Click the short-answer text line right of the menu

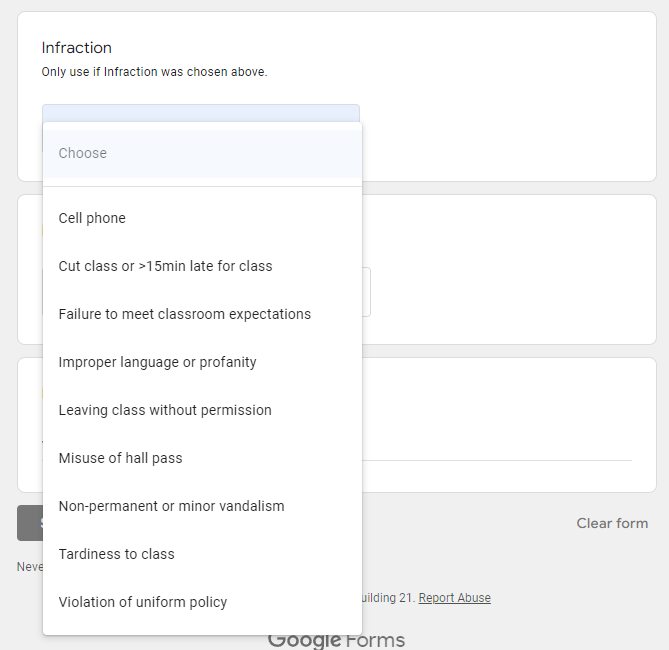[496, 460]
